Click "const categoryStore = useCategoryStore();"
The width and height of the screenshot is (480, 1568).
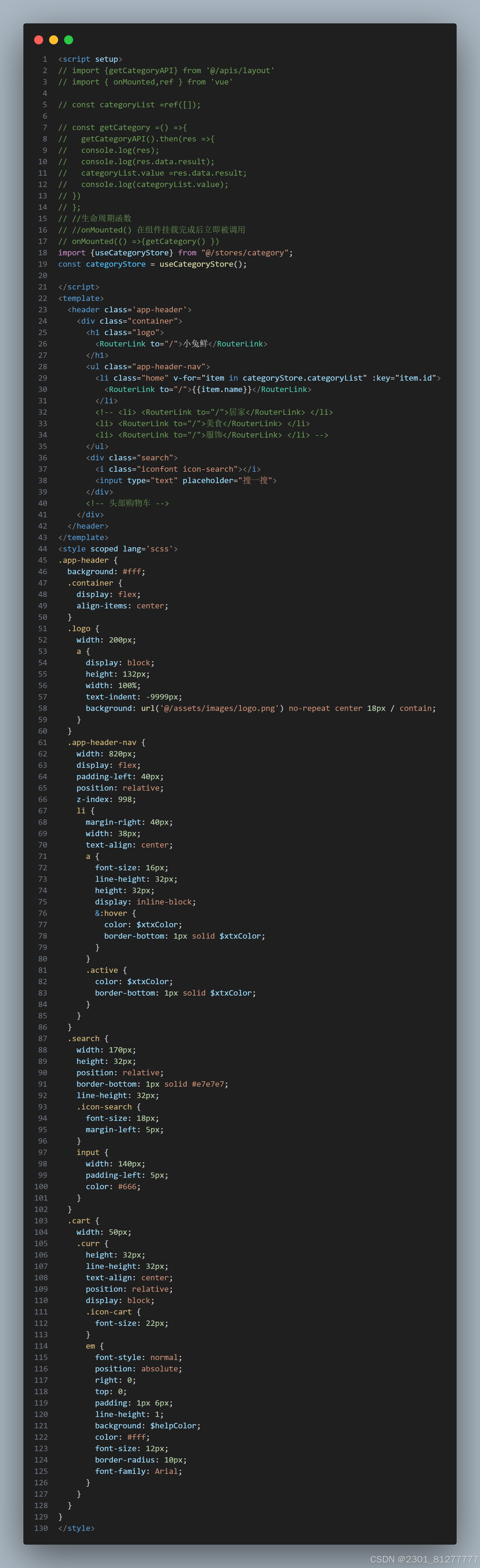coord(152,264)
